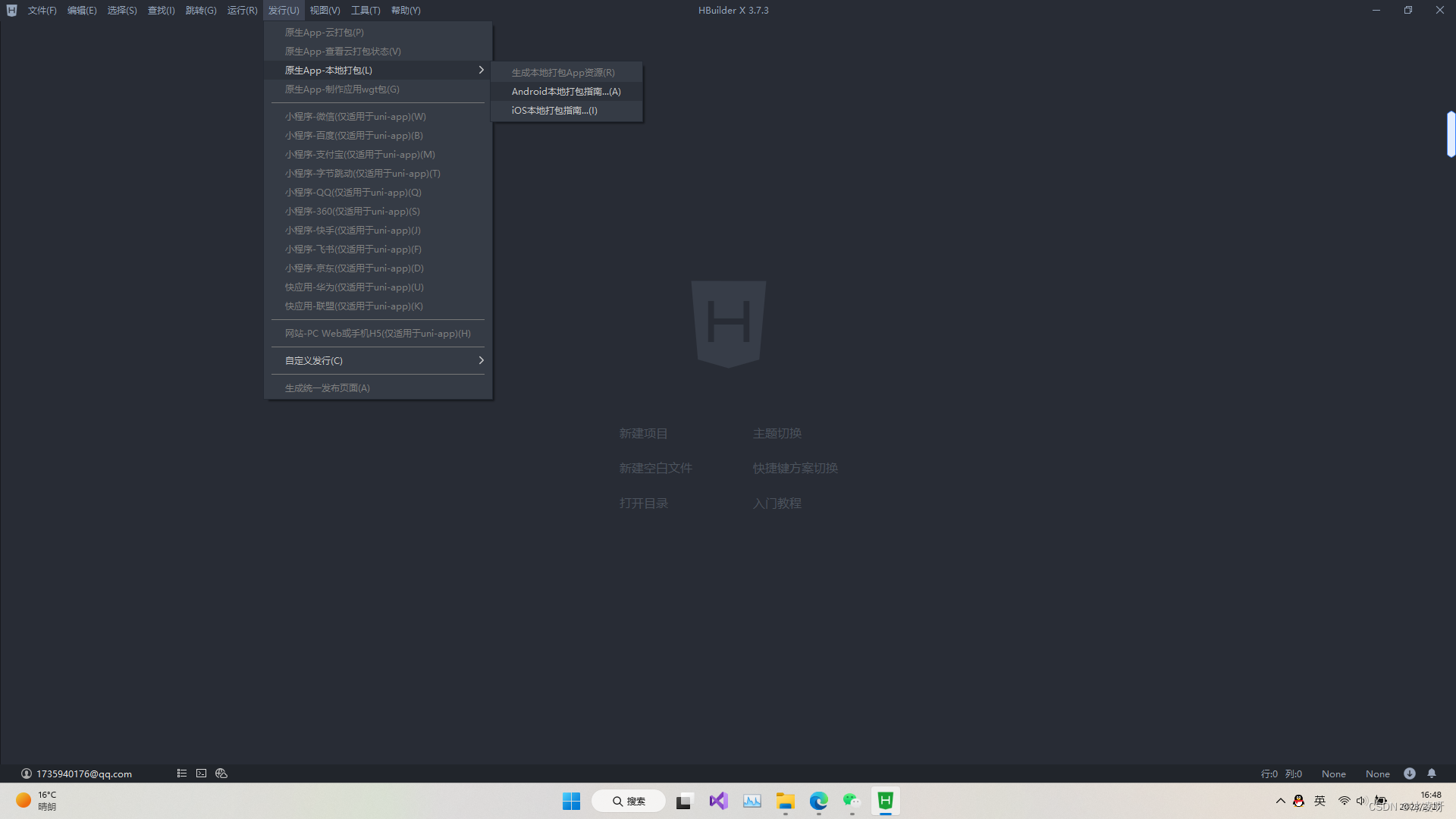This screenshot has width=1456, height=819.
Task: Select 小程序-飞书 publish option
Action: (x=378, y=249)
